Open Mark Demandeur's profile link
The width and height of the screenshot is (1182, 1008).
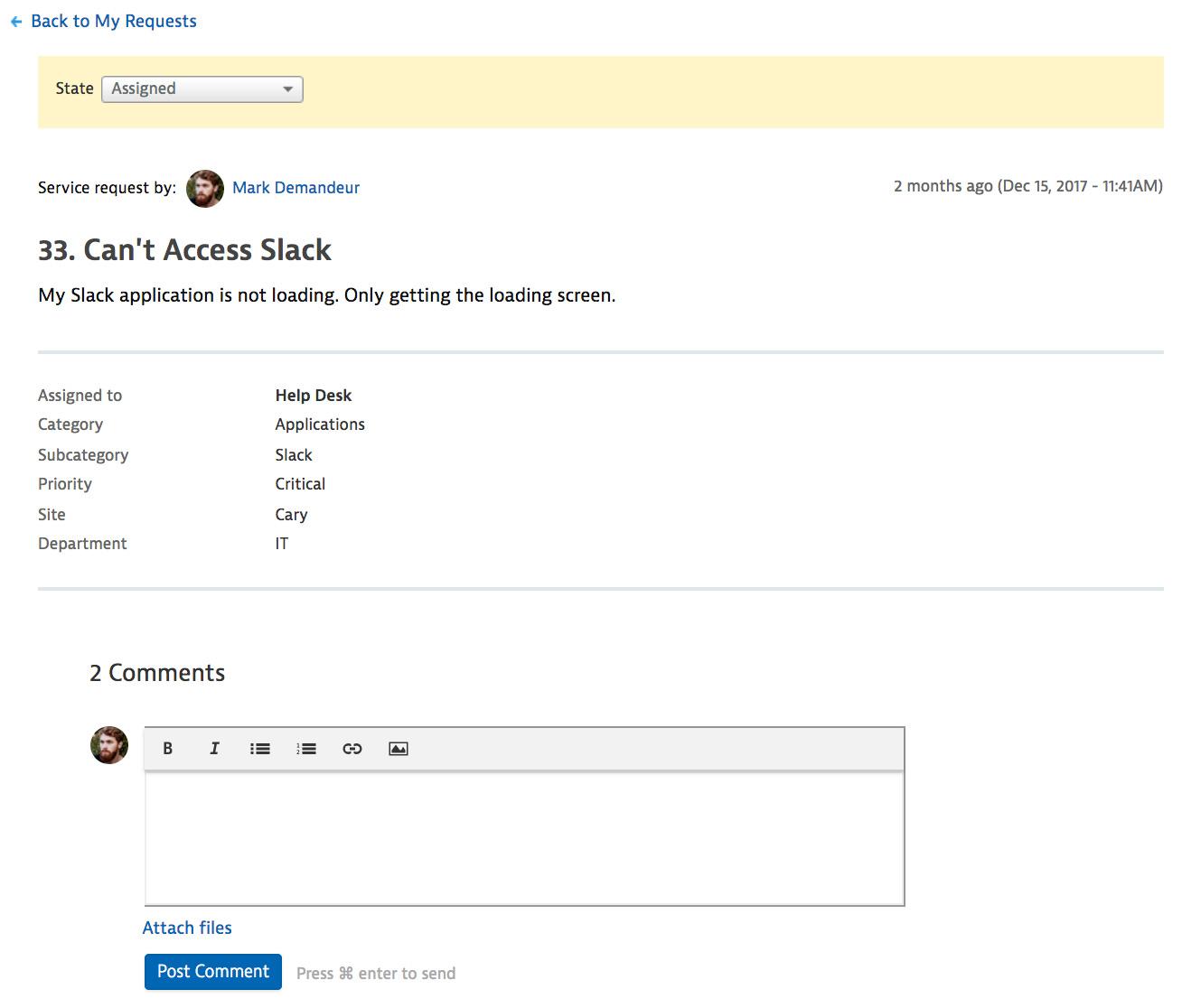pyautogui.click(x=295, y=188)
